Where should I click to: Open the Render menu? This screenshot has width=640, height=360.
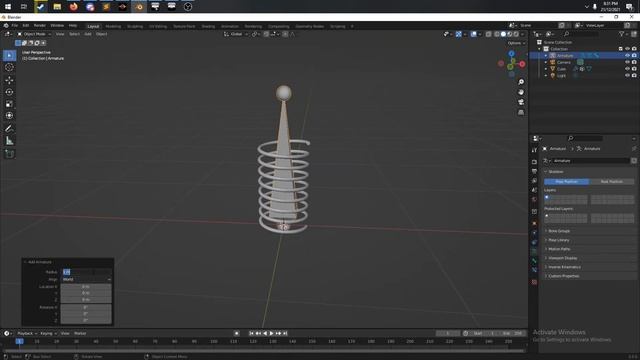tap(40, 26)
